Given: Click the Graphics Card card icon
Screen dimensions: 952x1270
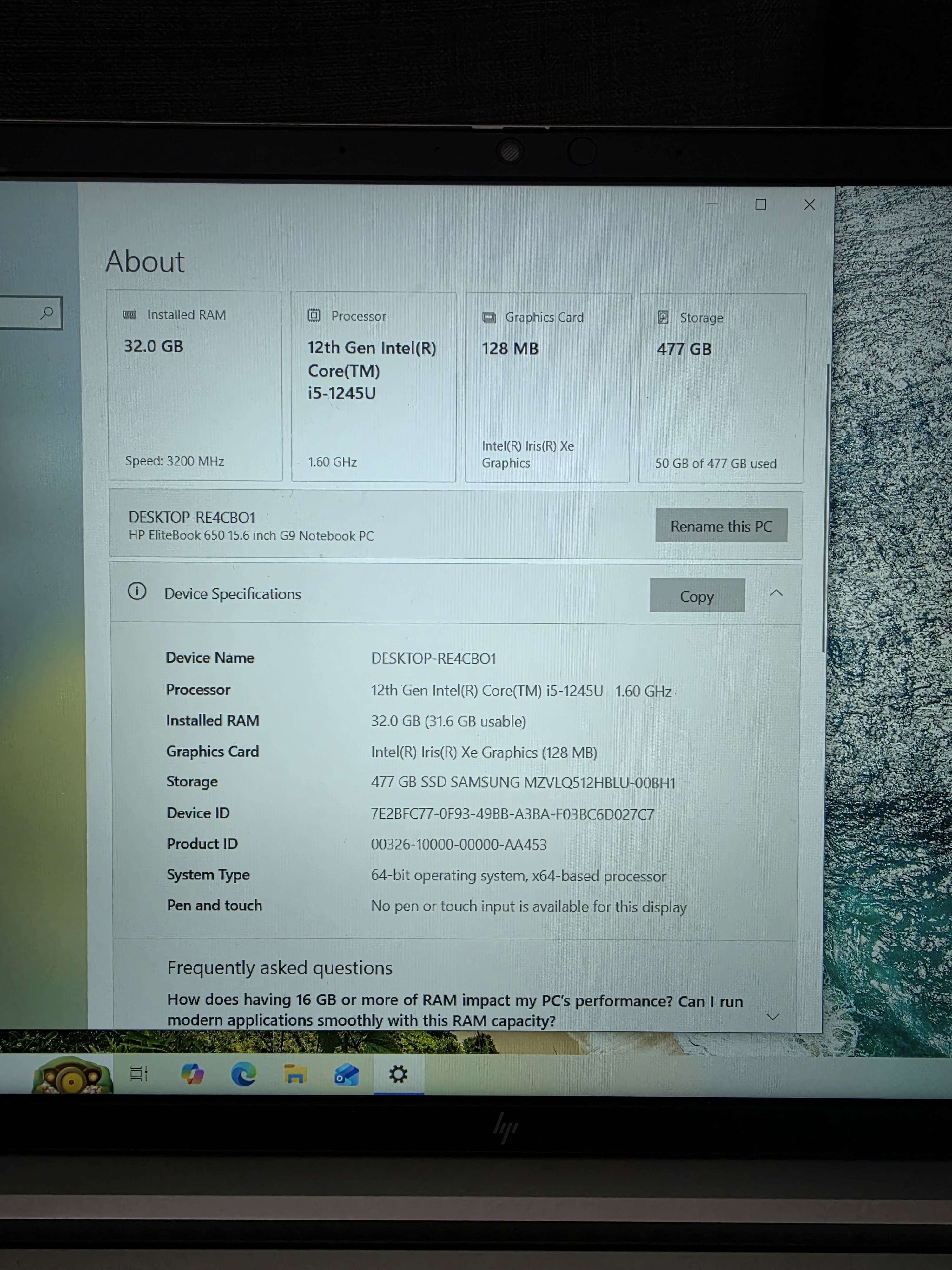Looking at the screenshot, I should pyautogui.click(x=489, y=317).
